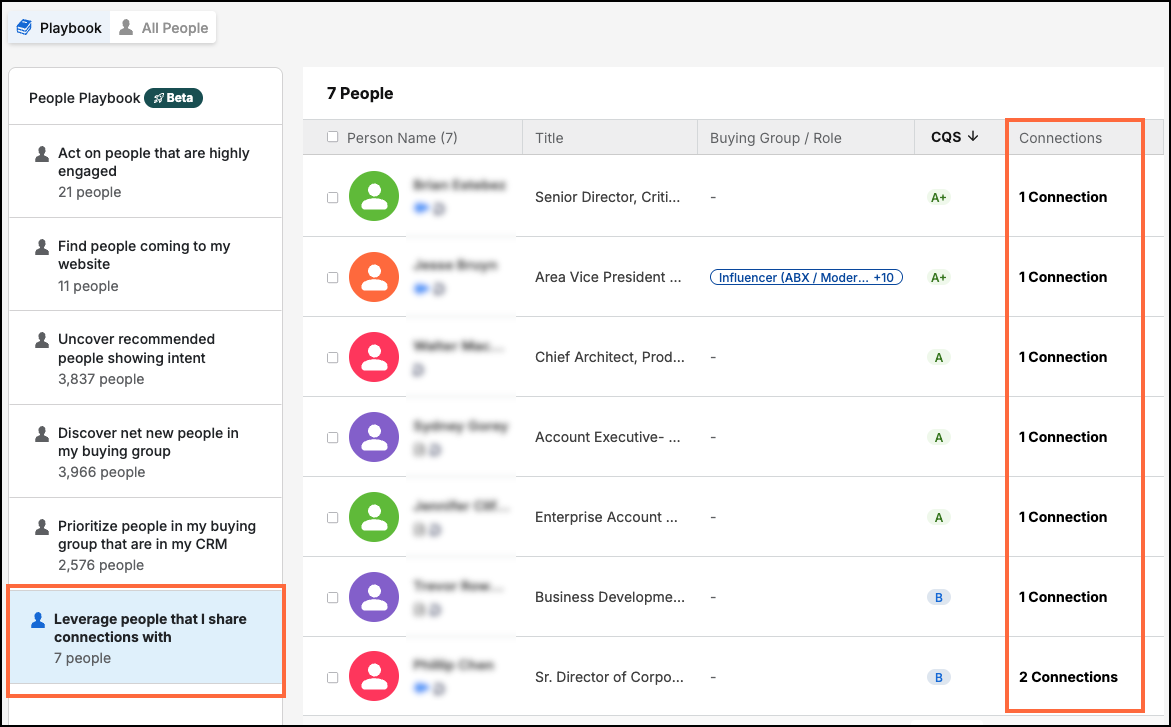Click person icon beside 'Uncover recommended people' item
Screen dimensions: 1171x727
click(42, 340)
